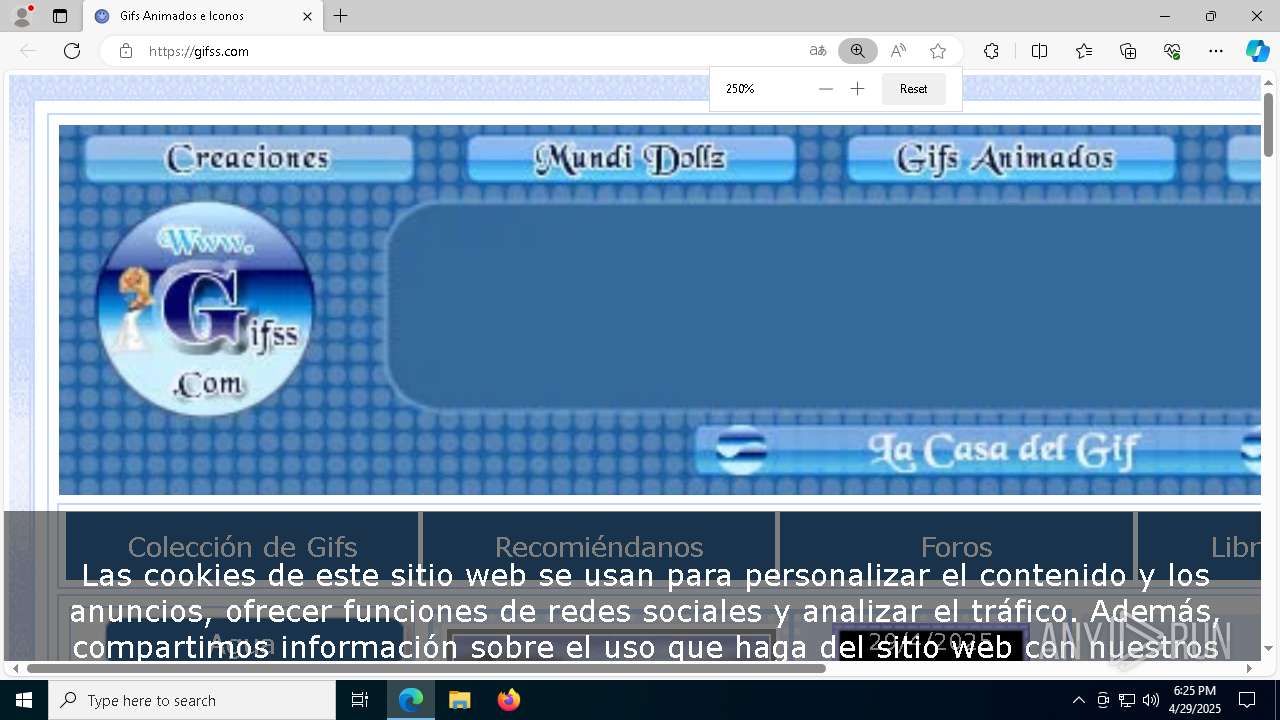Launch Firefox from taskbar
Image resolution: width=1280 pixels, height=720 pixels.
pyautogui.click(x=509, y=700)
